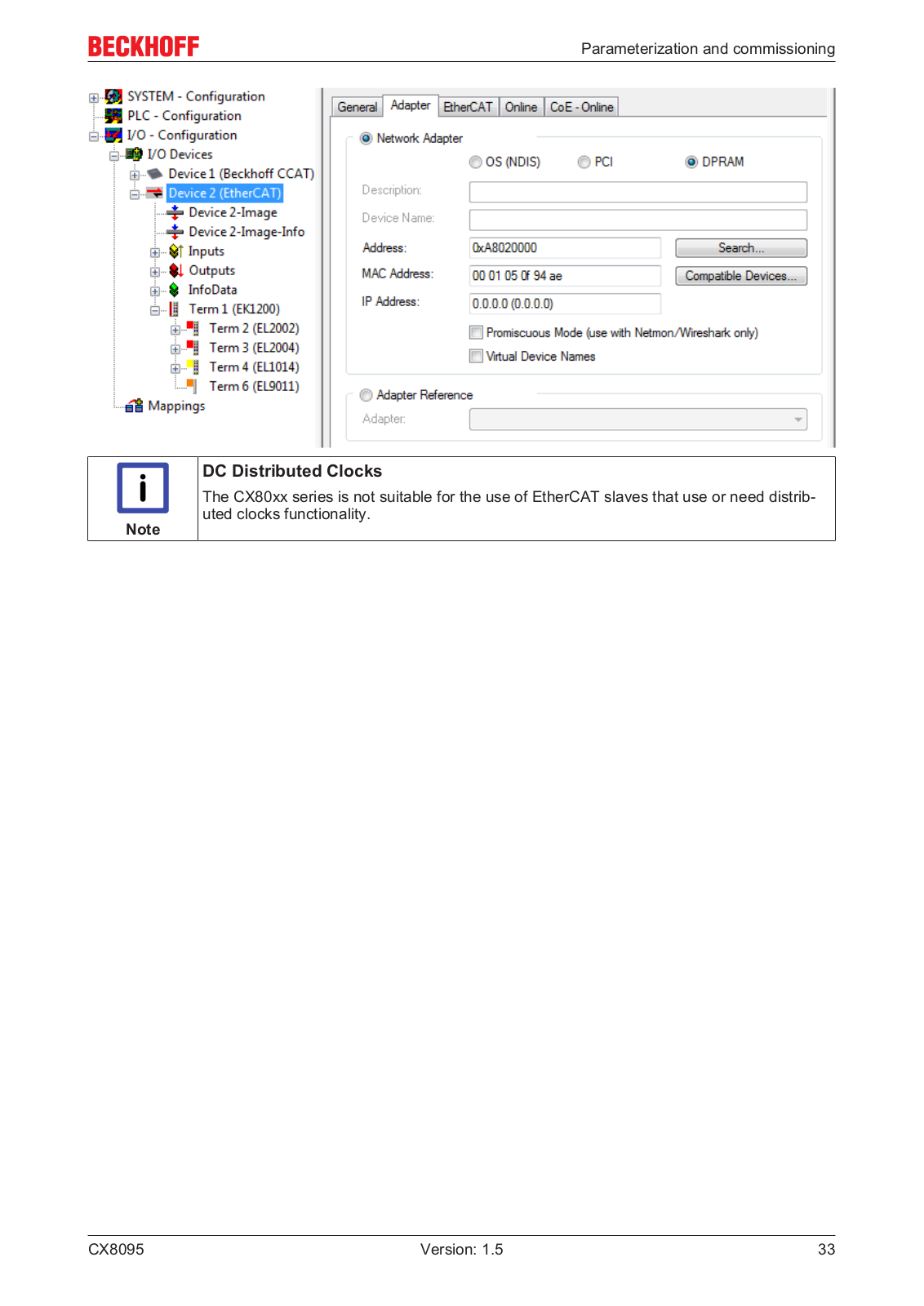Collapse the Device 2 (EtherCAT) node
This screenshot has height=1306, width=924.
(135, 195)
